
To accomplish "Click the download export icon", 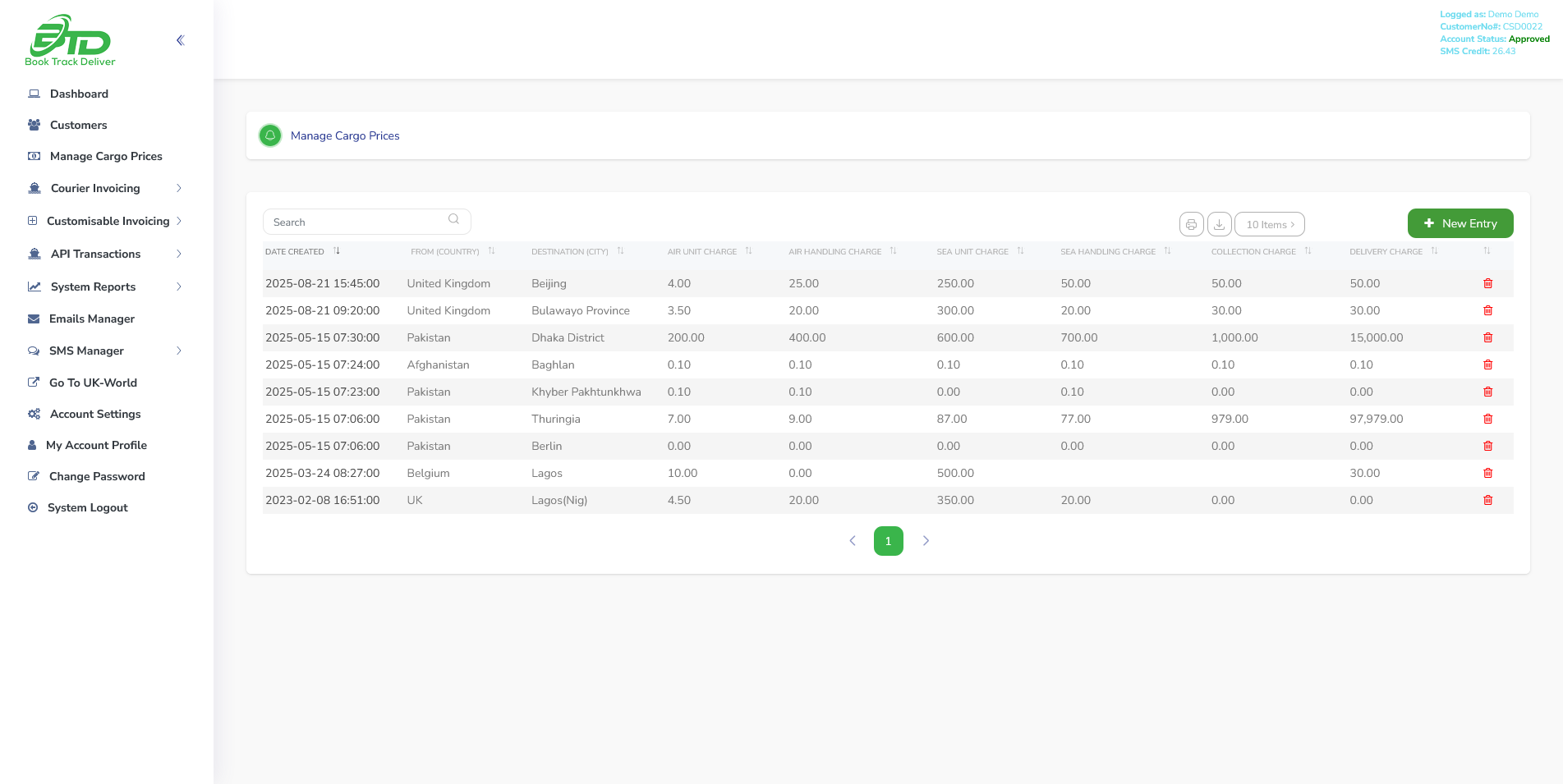I will (x=1219, y=223).
